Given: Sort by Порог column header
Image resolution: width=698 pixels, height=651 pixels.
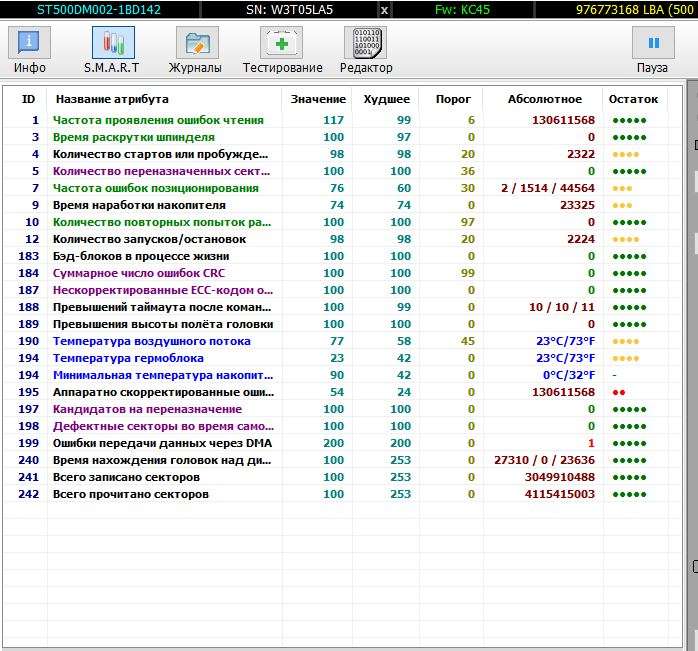Looking at the screenshot, I should [x=453, y=99].
